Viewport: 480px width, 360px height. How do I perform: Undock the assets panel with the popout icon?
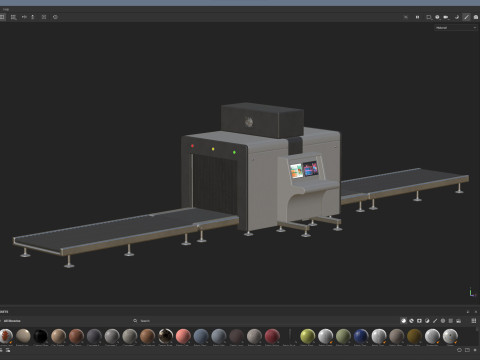(468, 312)
